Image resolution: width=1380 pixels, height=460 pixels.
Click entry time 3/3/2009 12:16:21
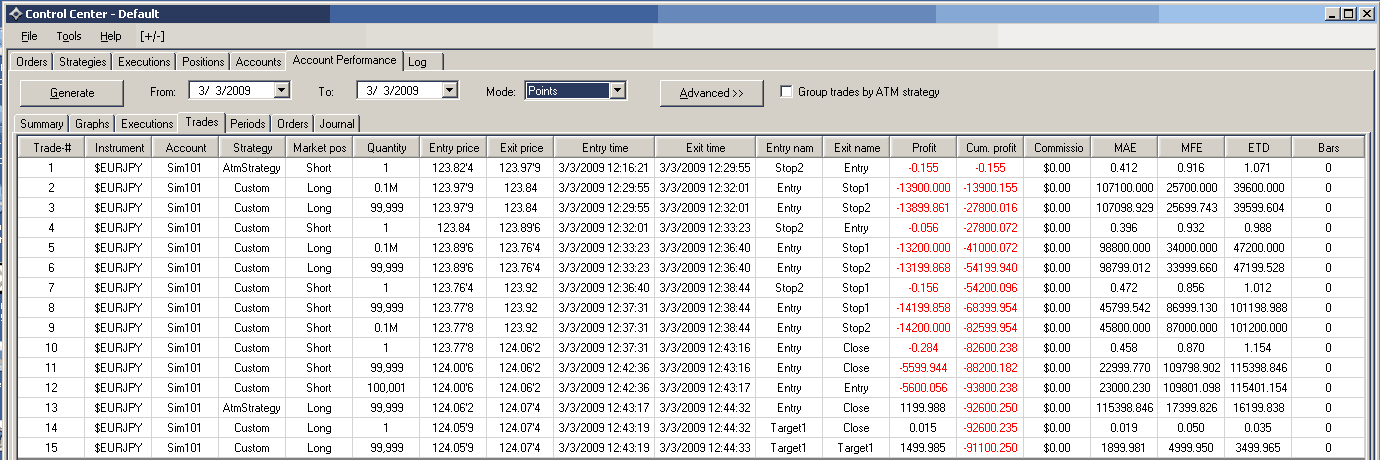[605, 168]
